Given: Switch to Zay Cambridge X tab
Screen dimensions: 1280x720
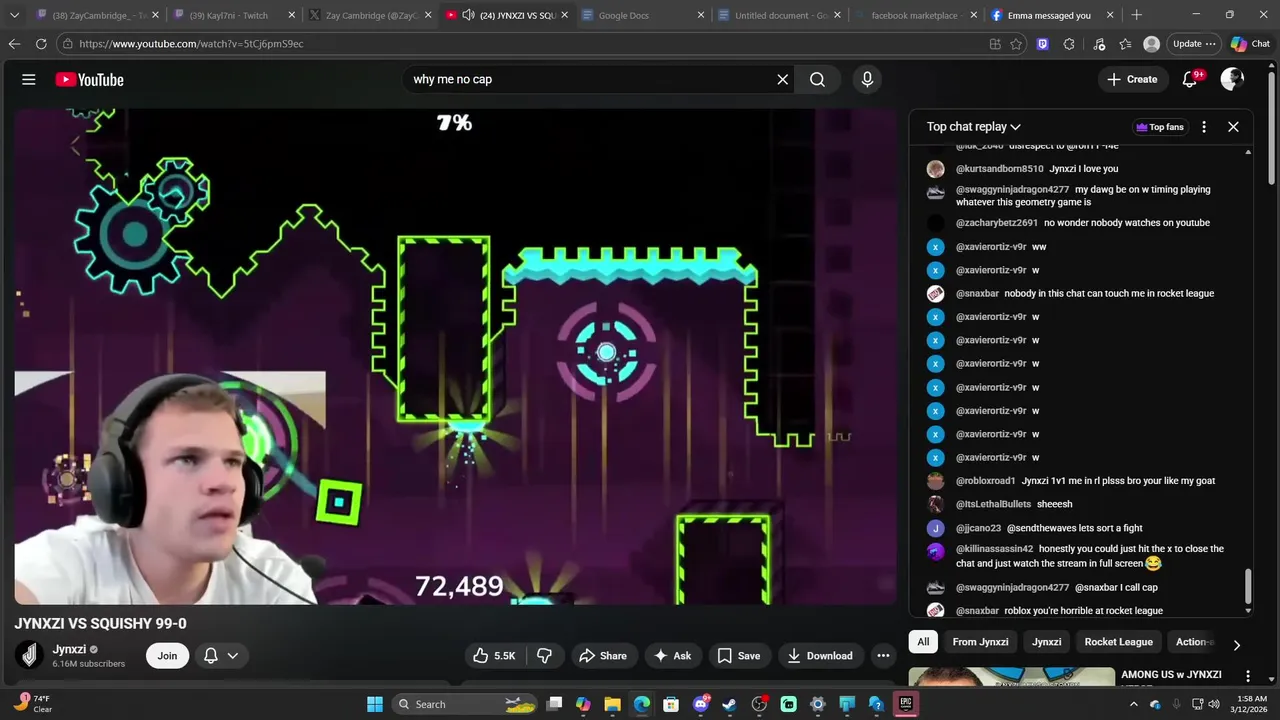Looking at the screenshot, I should point(370,15).
